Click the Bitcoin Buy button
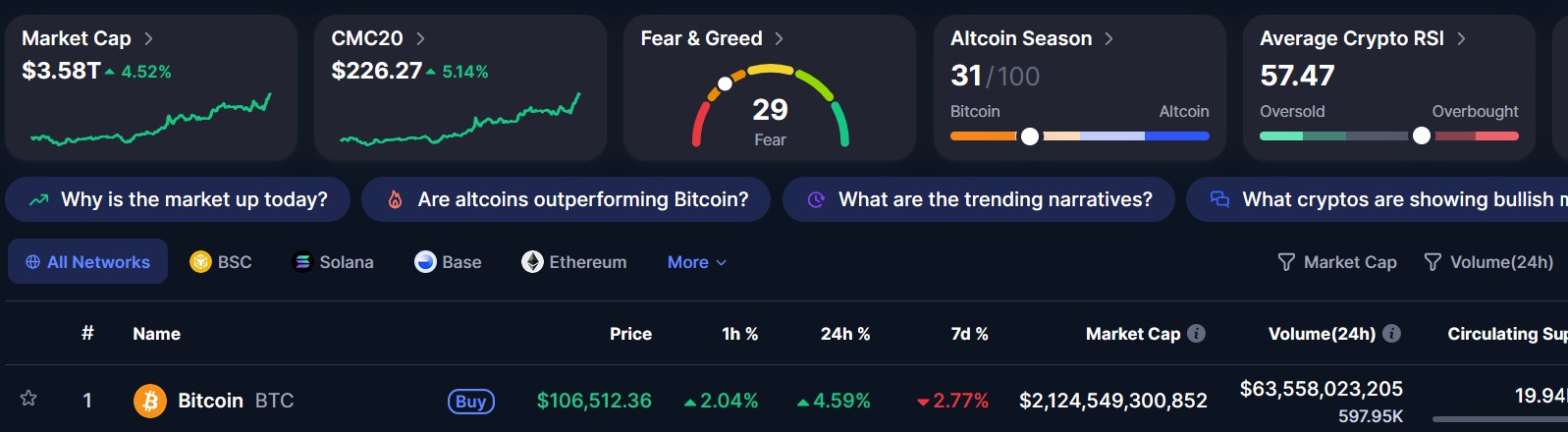1568x432 pixels. point(470,401)
